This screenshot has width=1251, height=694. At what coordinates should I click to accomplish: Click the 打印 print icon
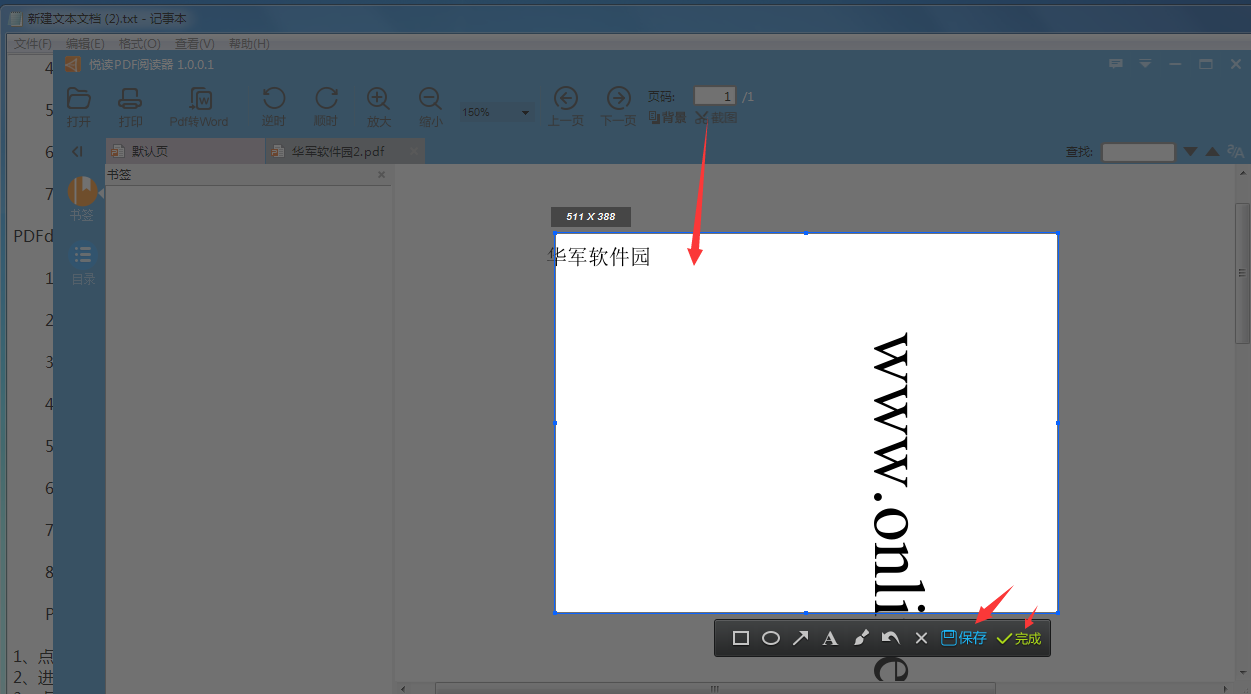(131, 107)
